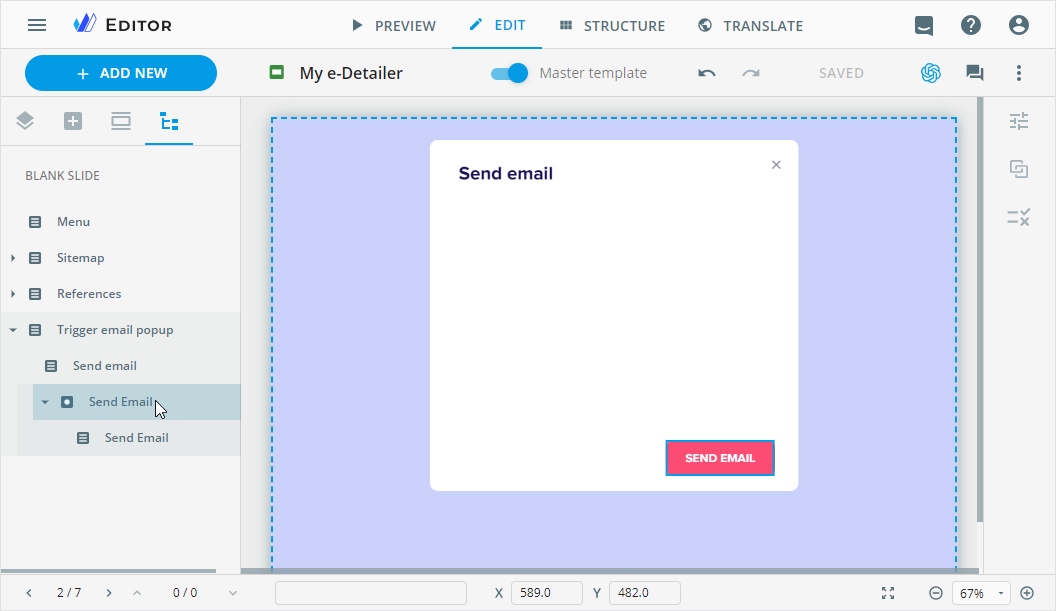Screen dimensions: 1056x611
Task: Open the user account profile icon
Action: click(1018, 25)
